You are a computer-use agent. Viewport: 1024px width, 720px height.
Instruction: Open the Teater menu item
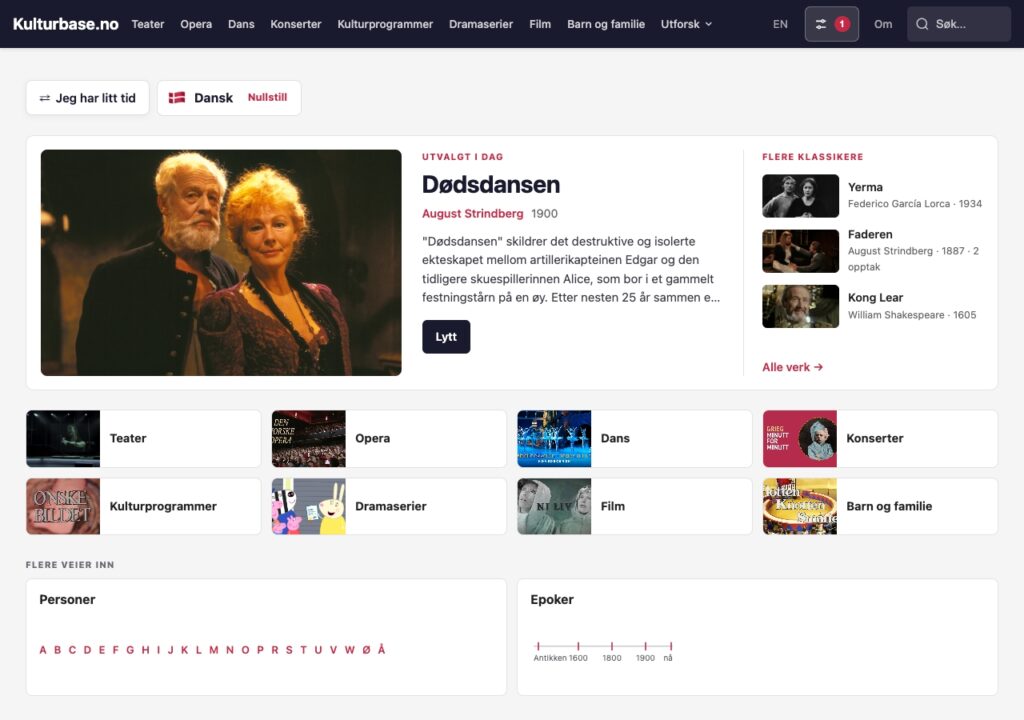click(x=148, y=24)
